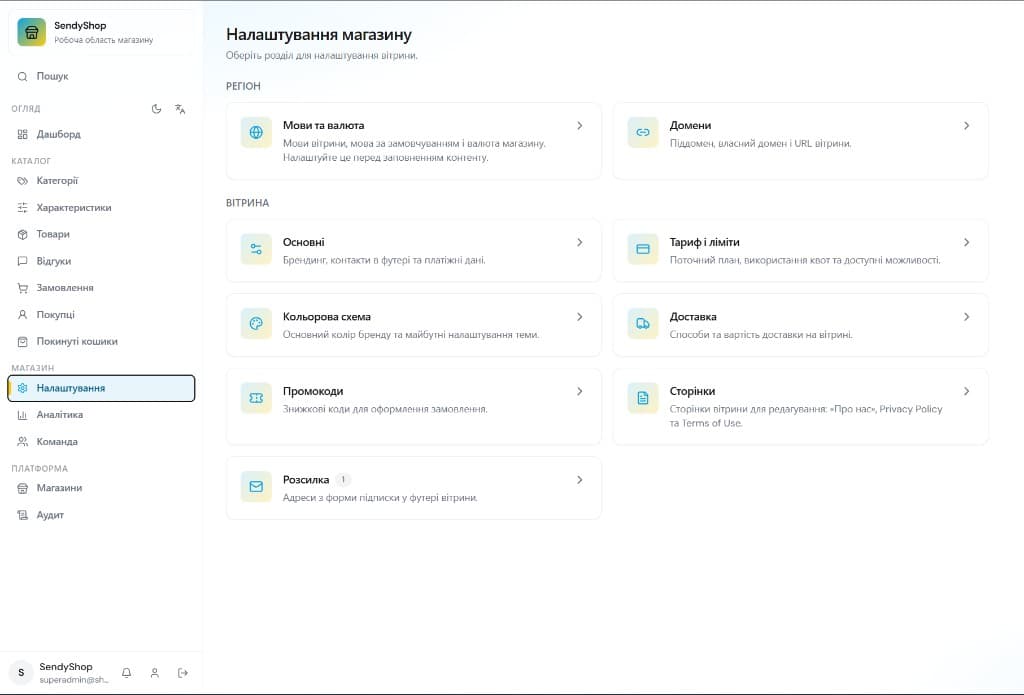1024x695 pixels.
Task: Expand the Розсилка chevron arrow
Action: (x=579, y=479)
